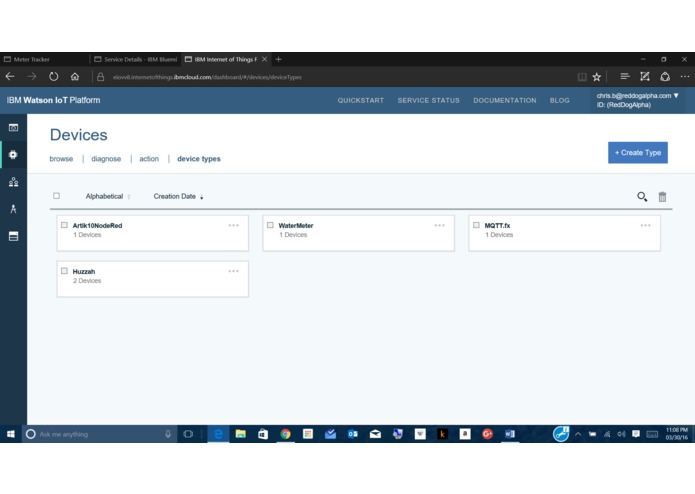Switch to Meter Tracker browser tab
Viewport: 695px width, 494px height.
(44, 59)
